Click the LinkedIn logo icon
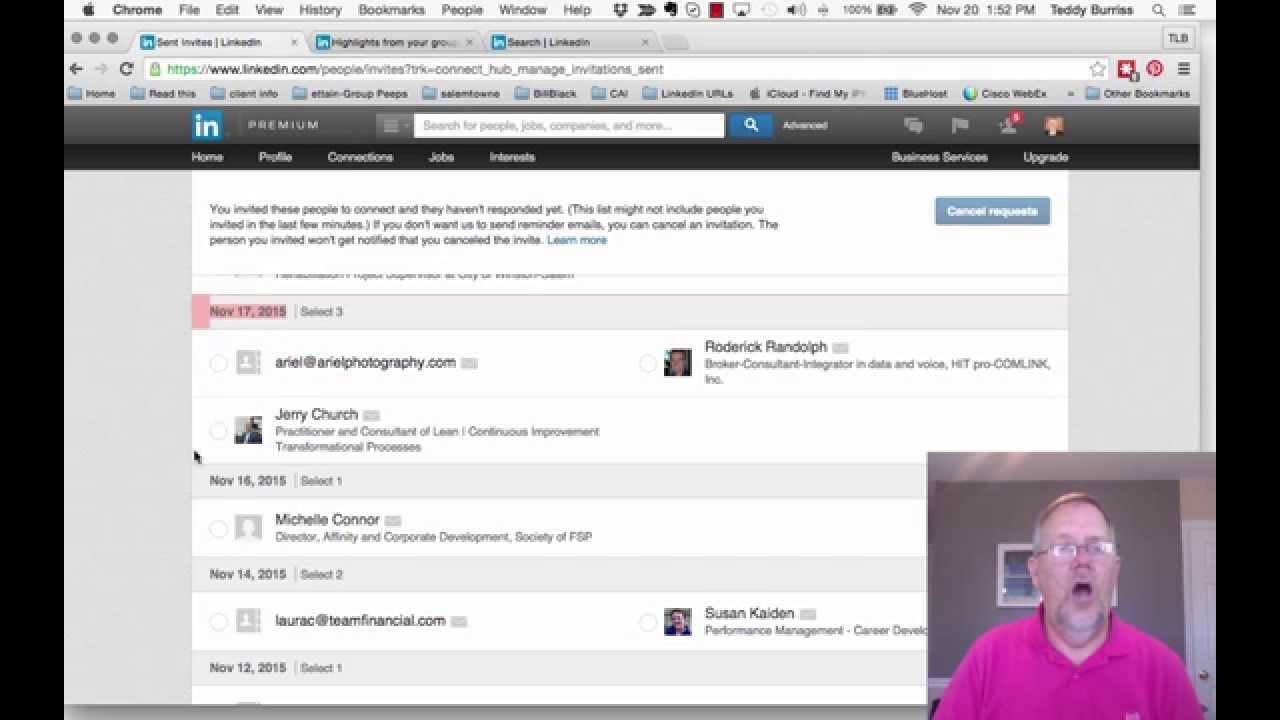Viewport: 1280px width, 720px height. 207,126
